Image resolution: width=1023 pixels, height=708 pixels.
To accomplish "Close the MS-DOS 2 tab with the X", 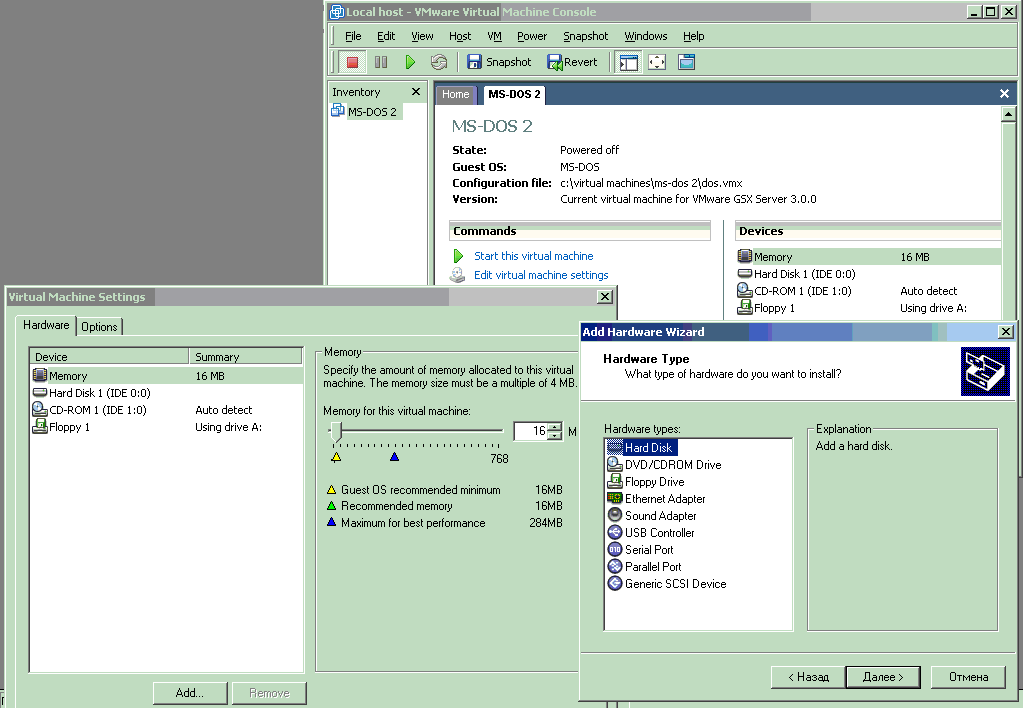I will tap(1005, 94).
